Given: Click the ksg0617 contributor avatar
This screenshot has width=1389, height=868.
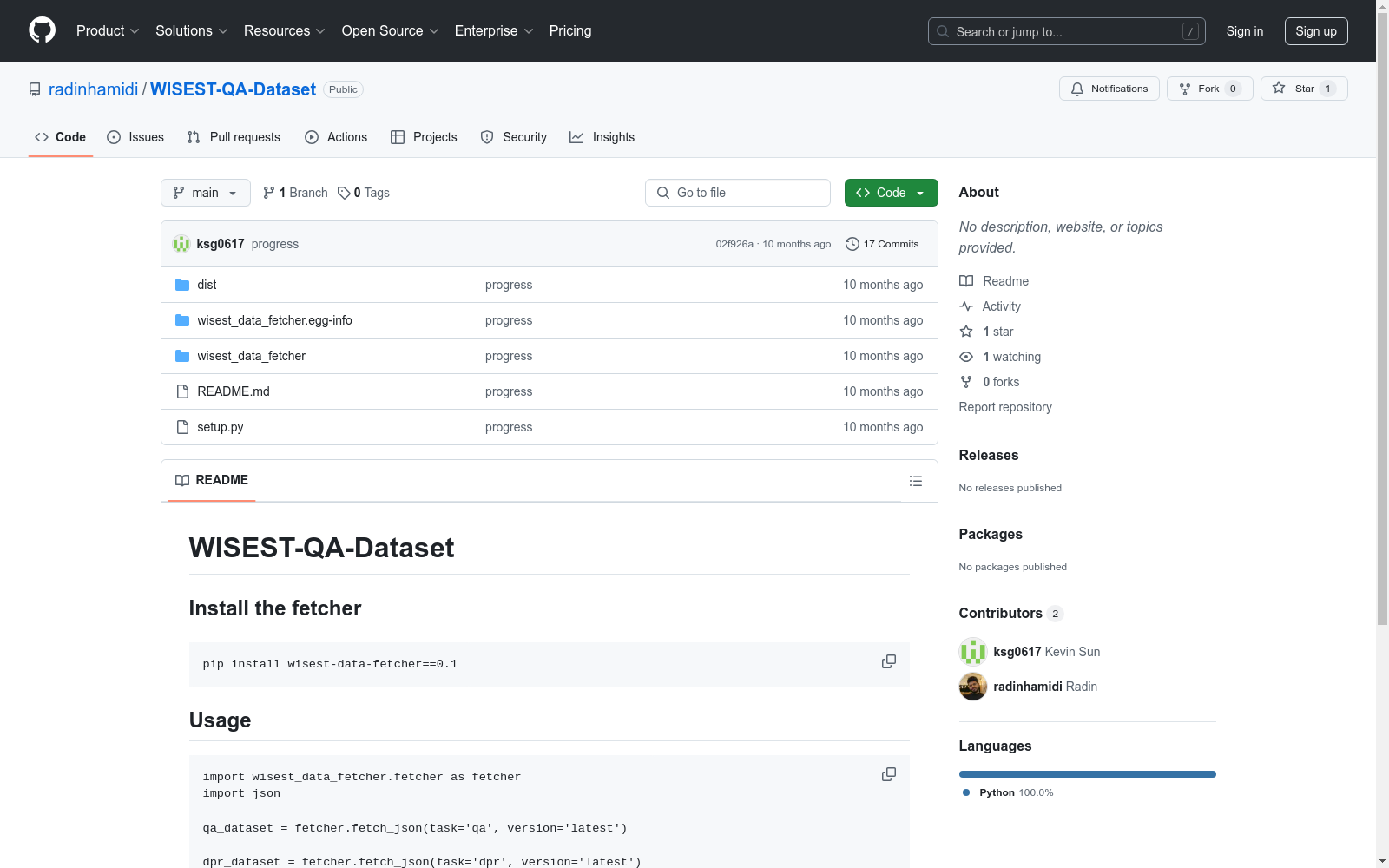Looking at the screenshot, I should tap(973, 652).
